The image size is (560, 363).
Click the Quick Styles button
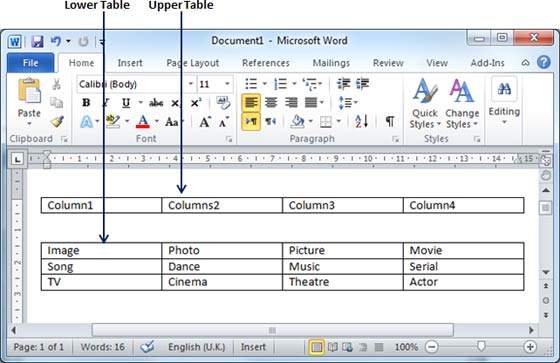[x=425, y=104]
